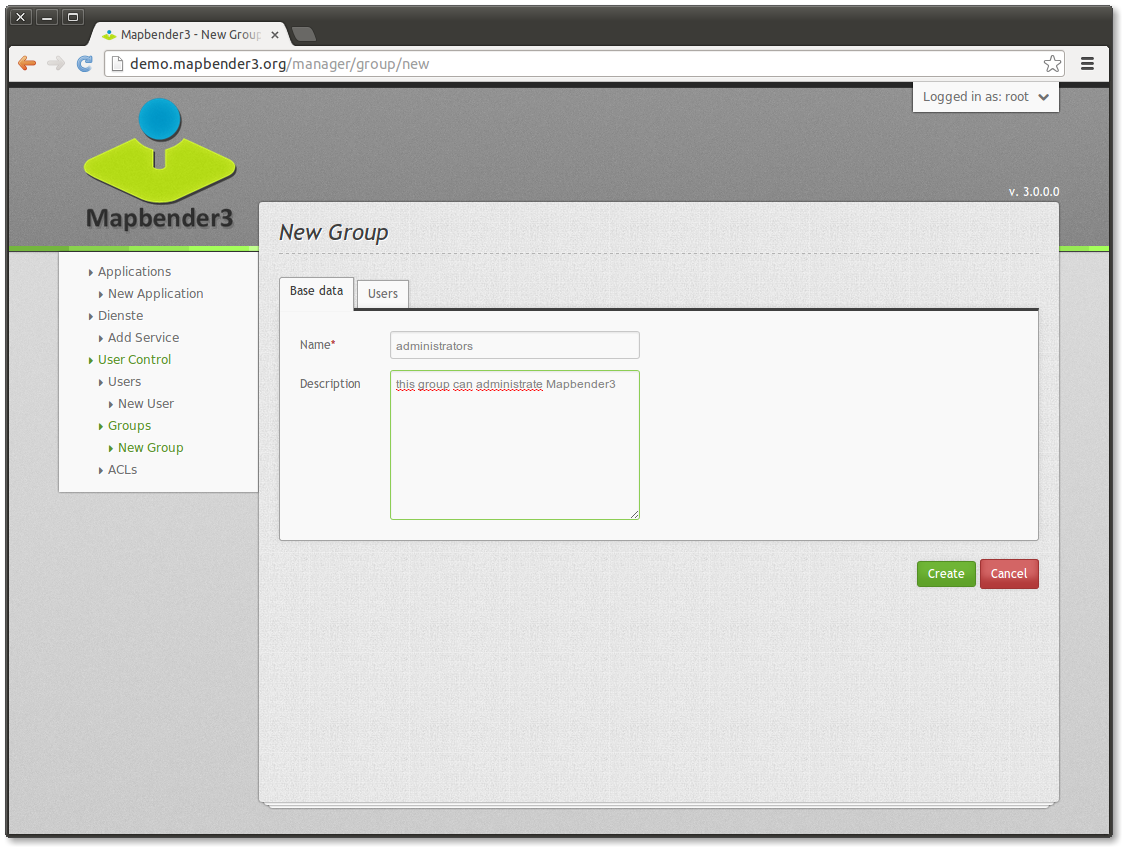Click the Mapbender3 logo
Image resolution: width=1122 pixels, height=847 pixels.
(160, 165)
